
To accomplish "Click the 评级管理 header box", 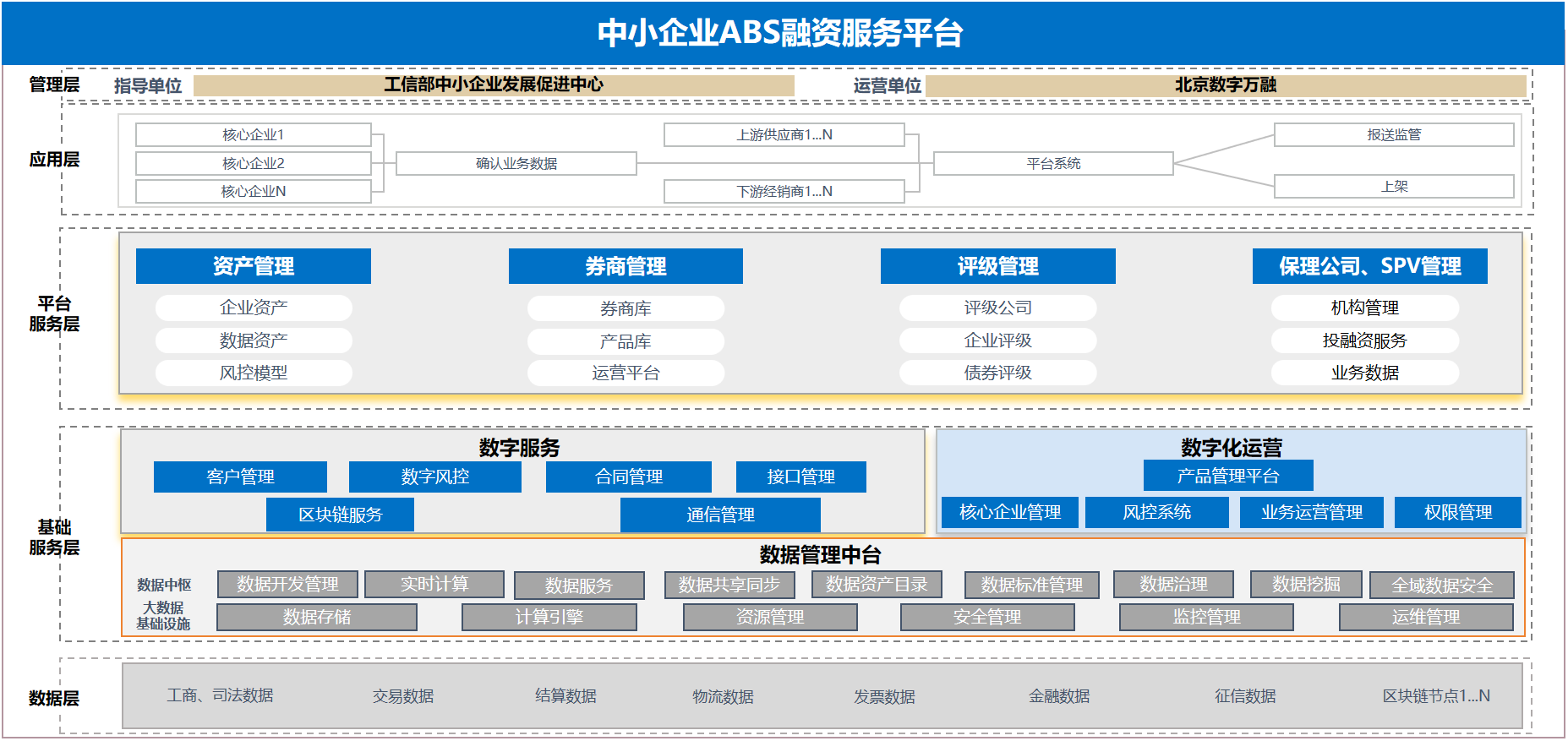I will [x=998, y=266].
